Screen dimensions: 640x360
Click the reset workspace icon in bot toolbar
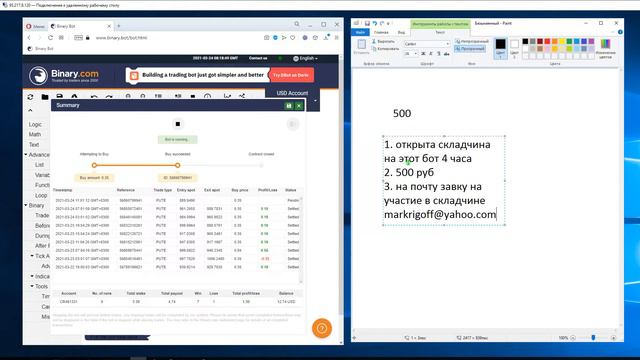coord(30,97)
